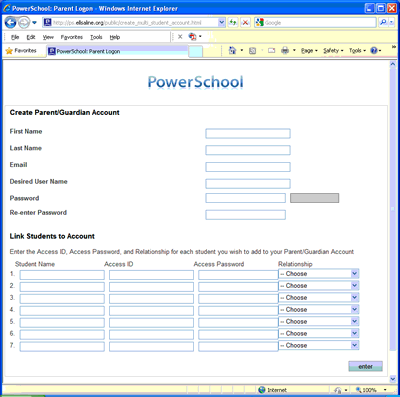Screen dimensions: 400x397
Task: Open the recent pages dropdown beside Forward
Action: pyautogui.click(x=34, y=23)
